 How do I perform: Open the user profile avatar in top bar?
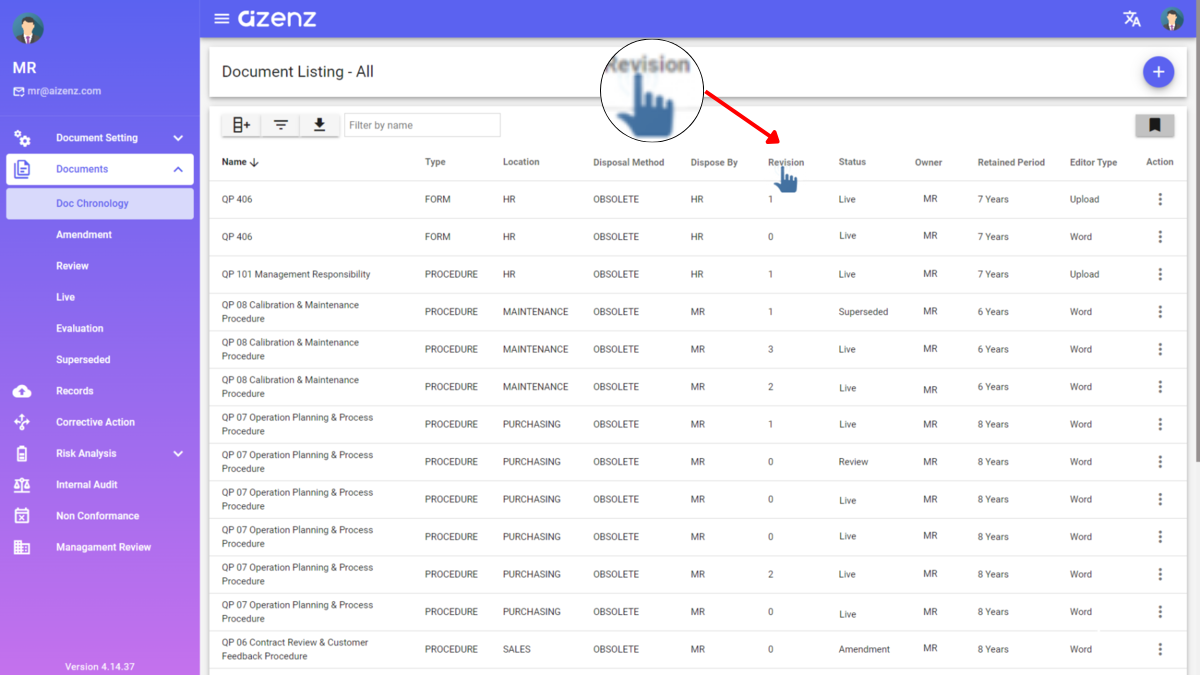pos(1171,19)
